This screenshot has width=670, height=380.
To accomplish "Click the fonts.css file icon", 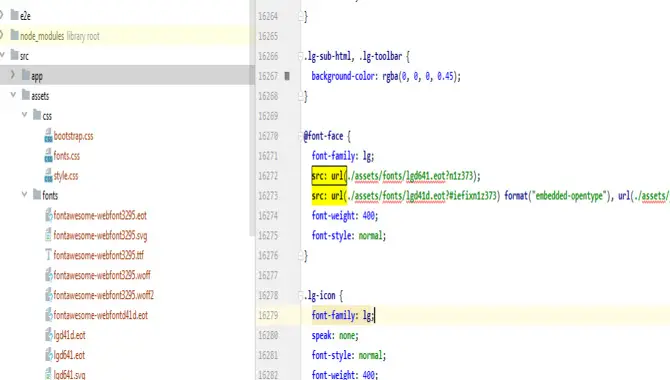I will click(x=48, y=156).
